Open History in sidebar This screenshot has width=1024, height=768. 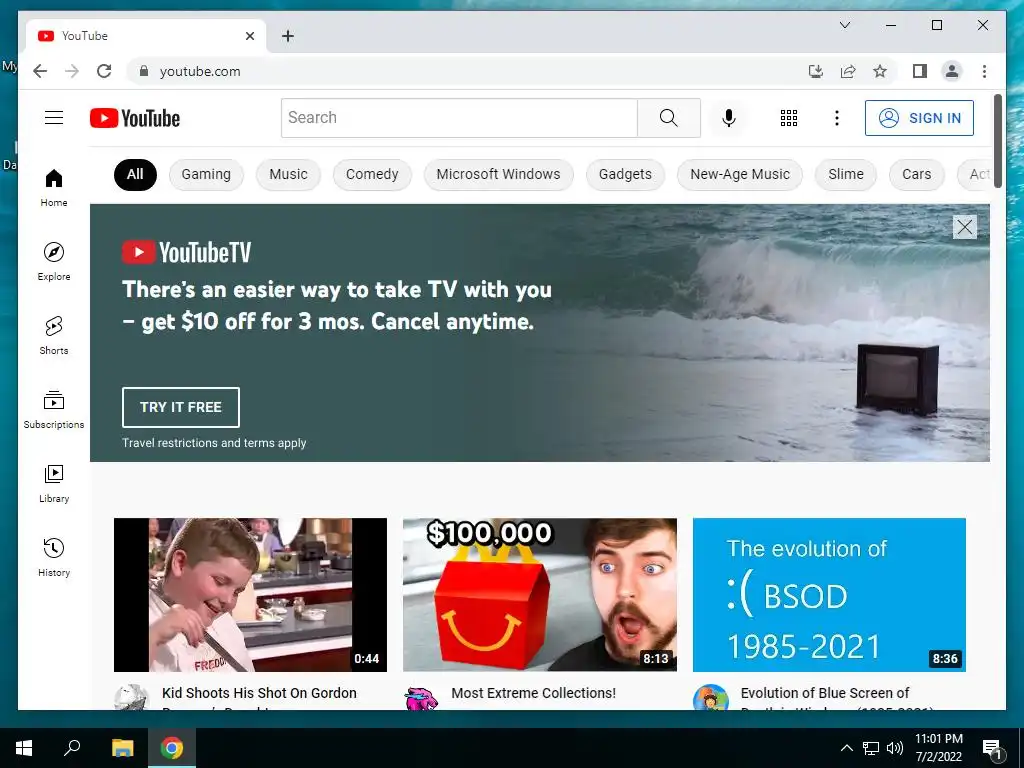54,558
